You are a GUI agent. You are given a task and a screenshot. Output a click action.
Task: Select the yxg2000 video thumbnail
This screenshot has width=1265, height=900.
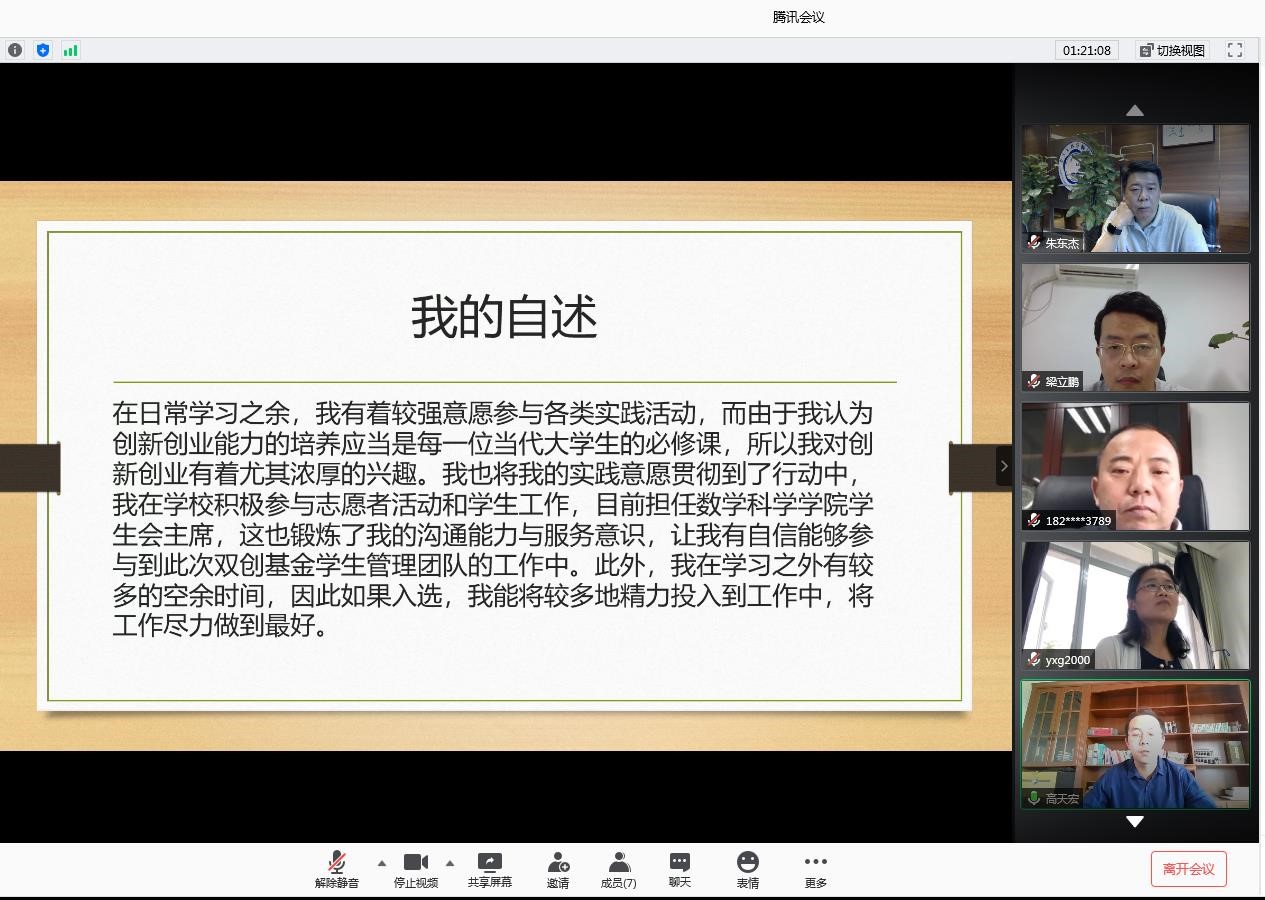click(x=1135, y=605)
